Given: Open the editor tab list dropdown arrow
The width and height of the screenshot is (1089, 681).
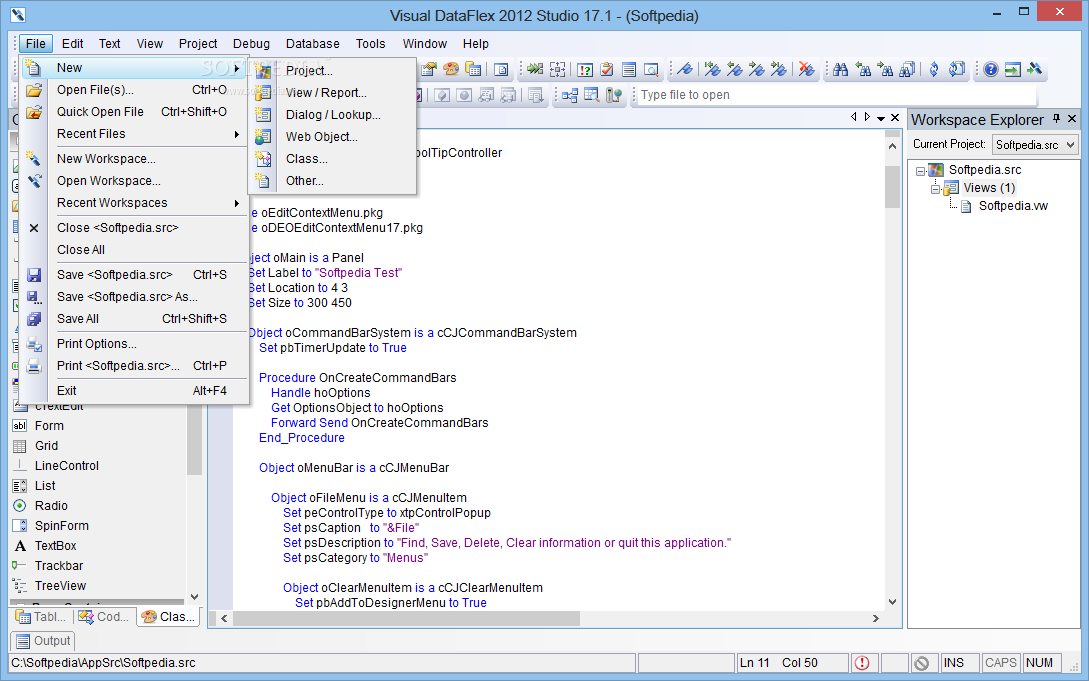Looking at the screenshot, I should click(881, 118).
